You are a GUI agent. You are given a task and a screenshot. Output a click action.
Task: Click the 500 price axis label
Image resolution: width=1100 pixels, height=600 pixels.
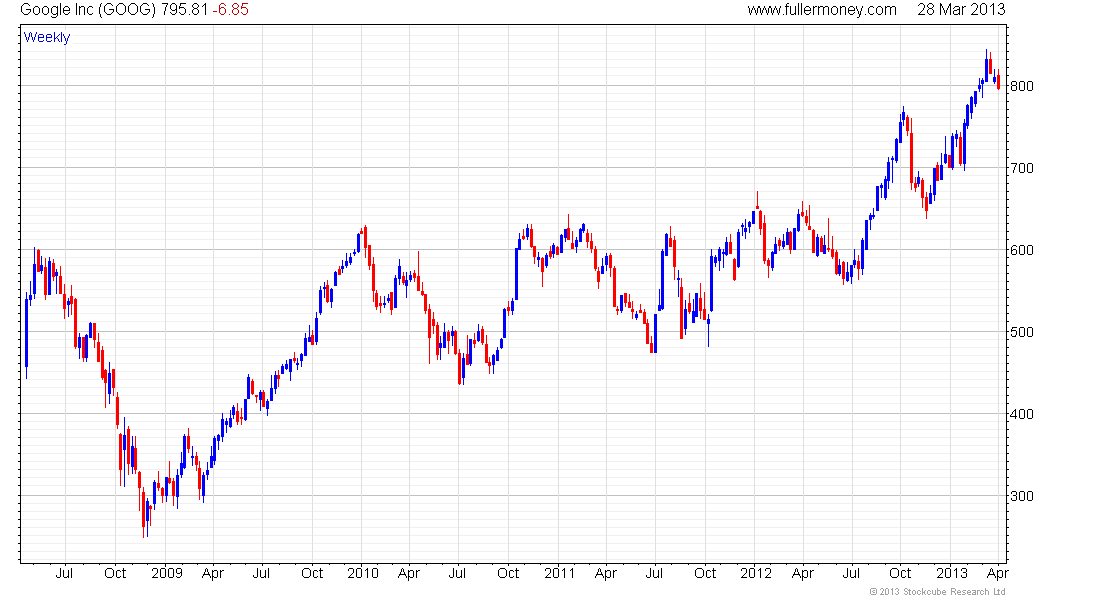[1021, 332]
